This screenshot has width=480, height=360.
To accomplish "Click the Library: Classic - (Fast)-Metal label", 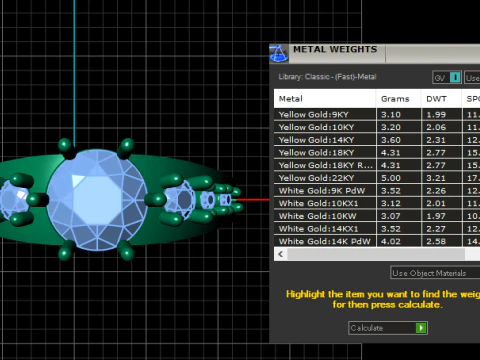I will pyautogui.click(x=327, y=77).
